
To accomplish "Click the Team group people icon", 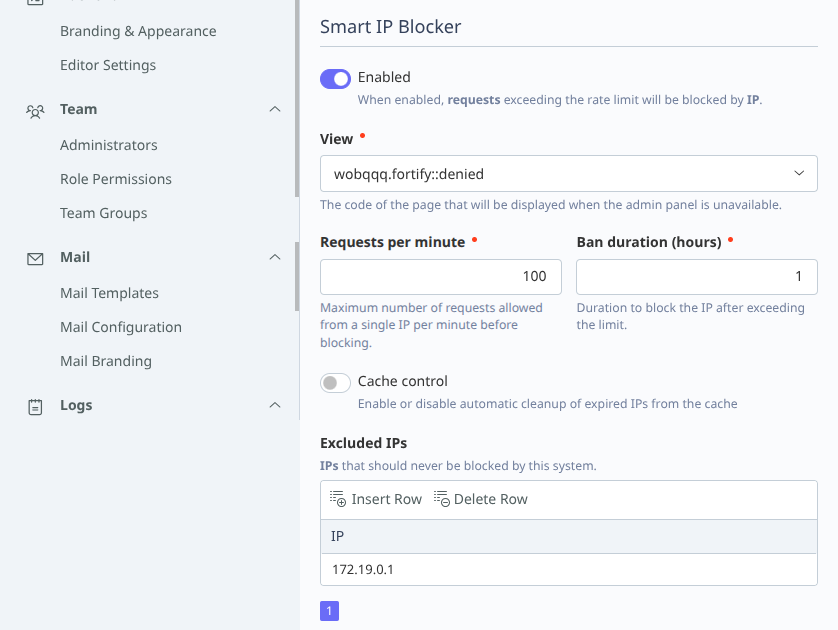I will pos(35,110).
